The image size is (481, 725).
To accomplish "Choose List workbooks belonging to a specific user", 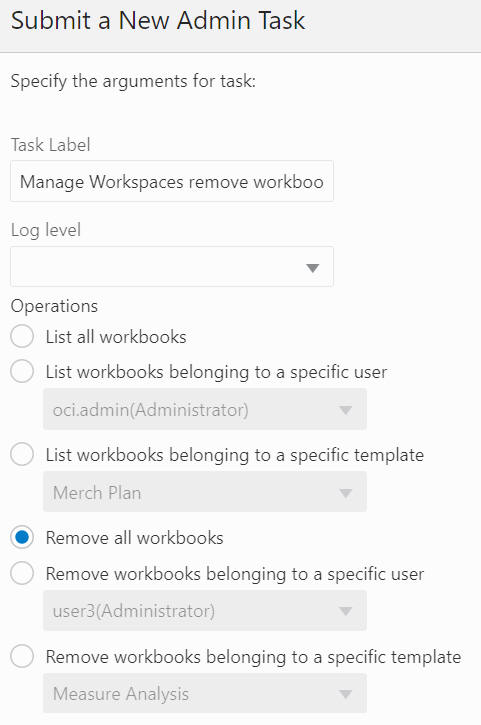I will pos(22,371).
